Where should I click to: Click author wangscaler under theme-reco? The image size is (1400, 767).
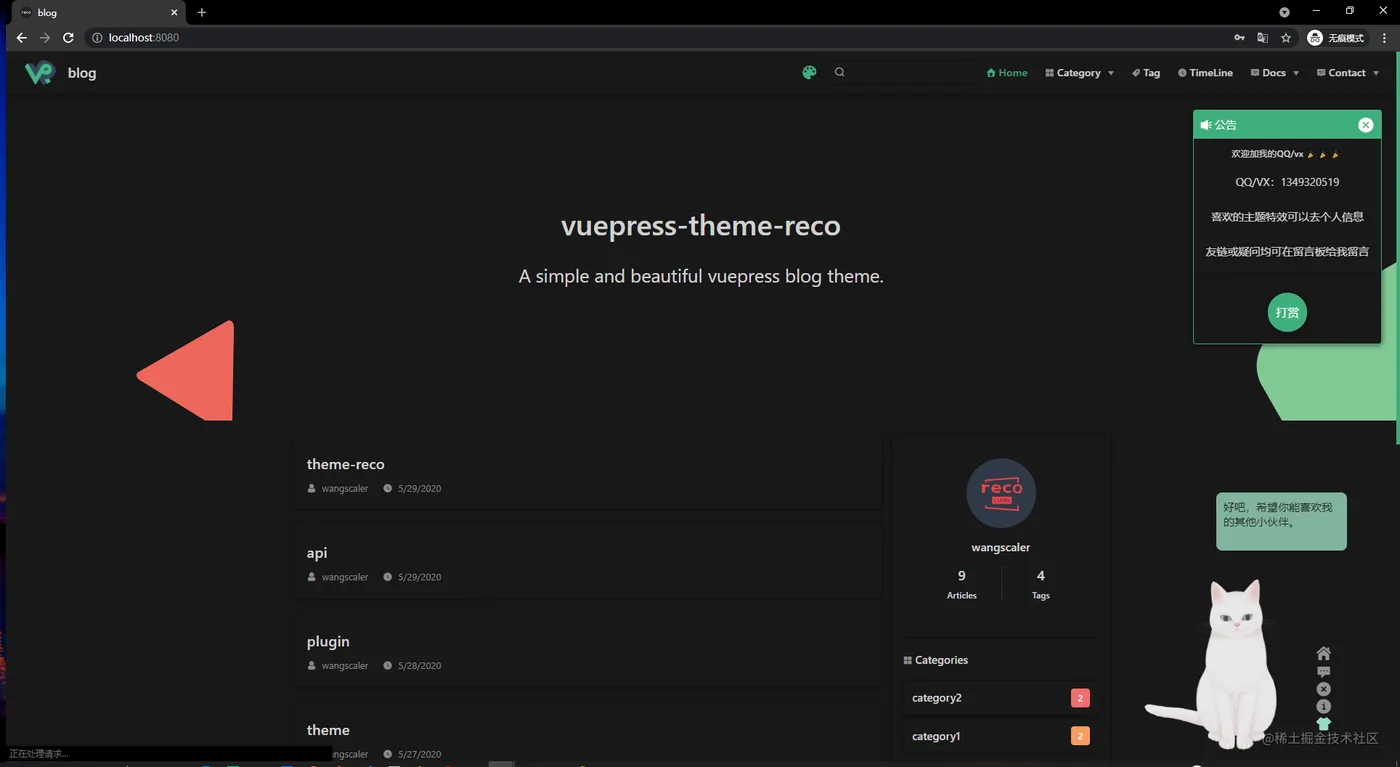click(x=345, y=489)
